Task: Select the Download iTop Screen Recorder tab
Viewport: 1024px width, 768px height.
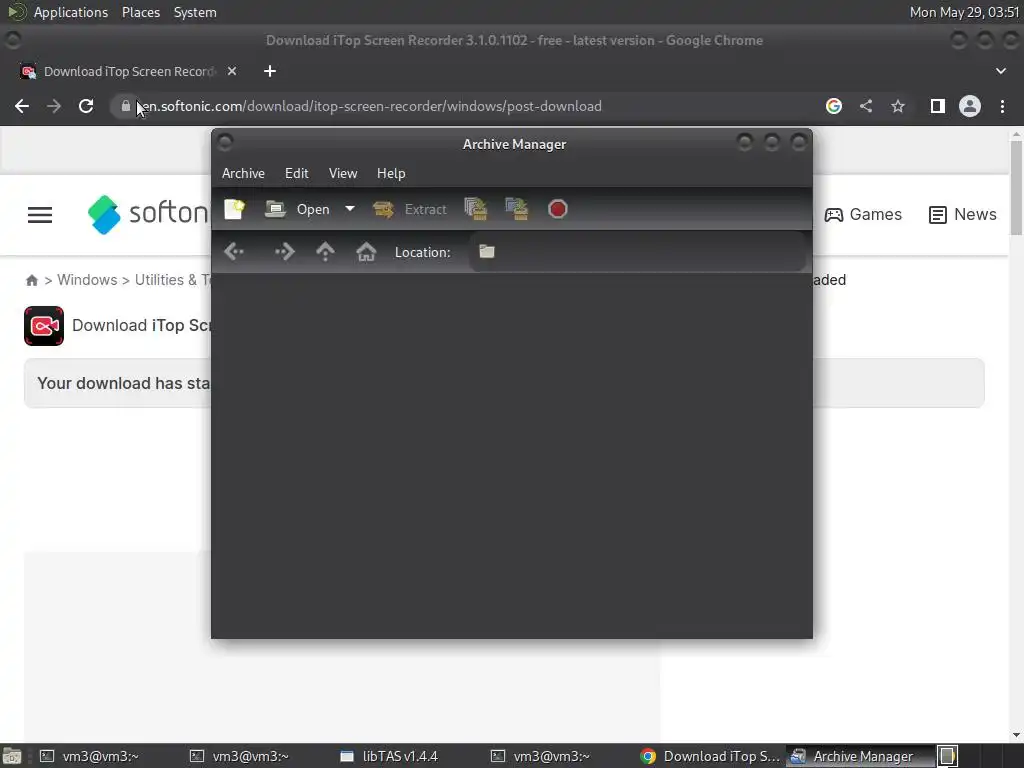Action: click(129, 71)
